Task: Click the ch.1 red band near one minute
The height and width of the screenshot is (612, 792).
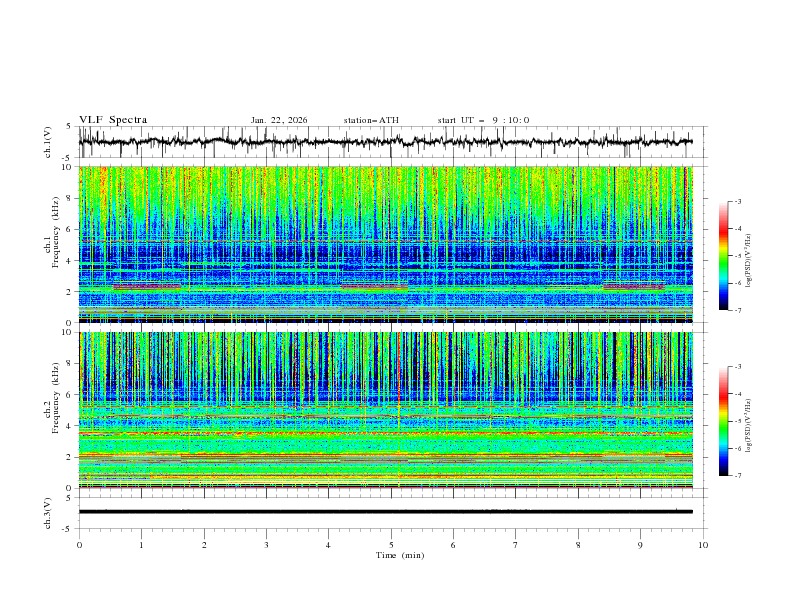Action: point(147,287)
